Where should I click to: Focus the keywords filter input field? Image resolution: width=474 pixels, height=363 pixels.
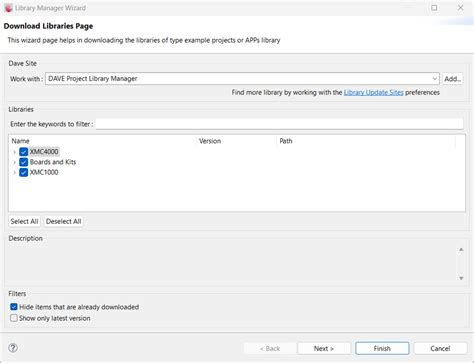point(279,124)
